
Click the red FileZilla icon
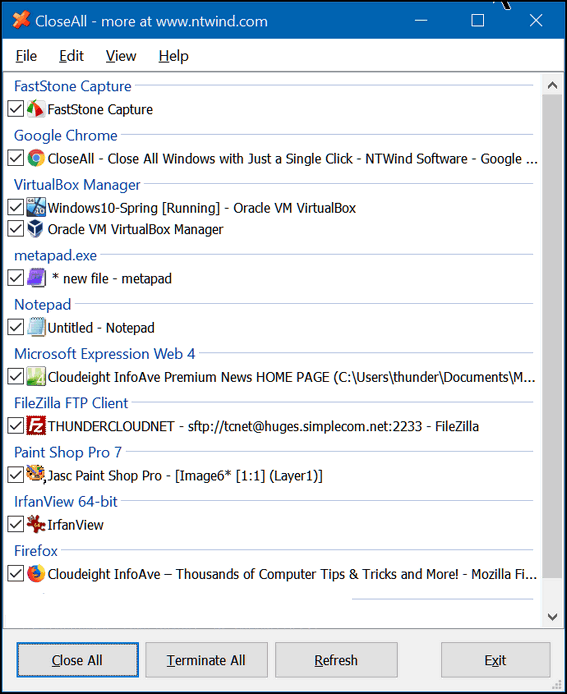click(35, 426)
